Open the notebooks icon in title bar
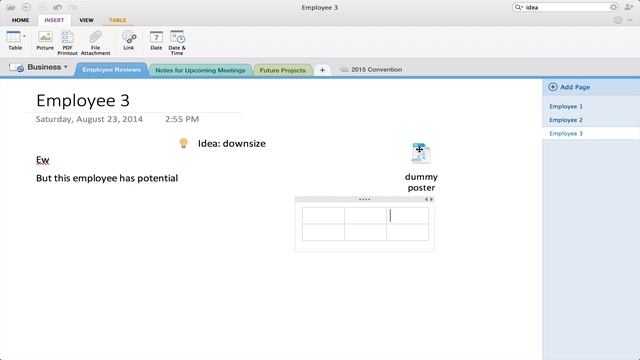Image resolution: width=640 pixels, height=360 pixels. tap(11, 7)
